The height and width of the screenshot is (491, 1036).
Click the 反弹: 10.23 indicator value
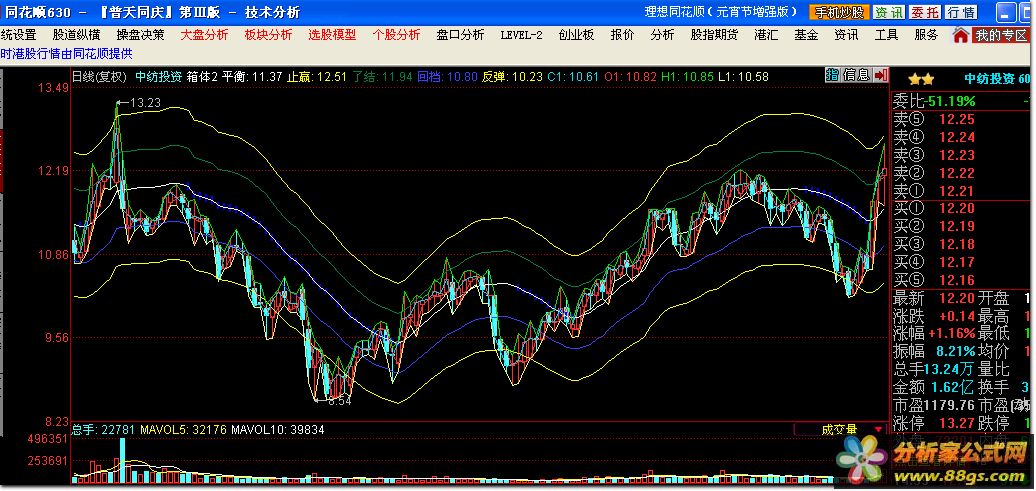(512, 77)
